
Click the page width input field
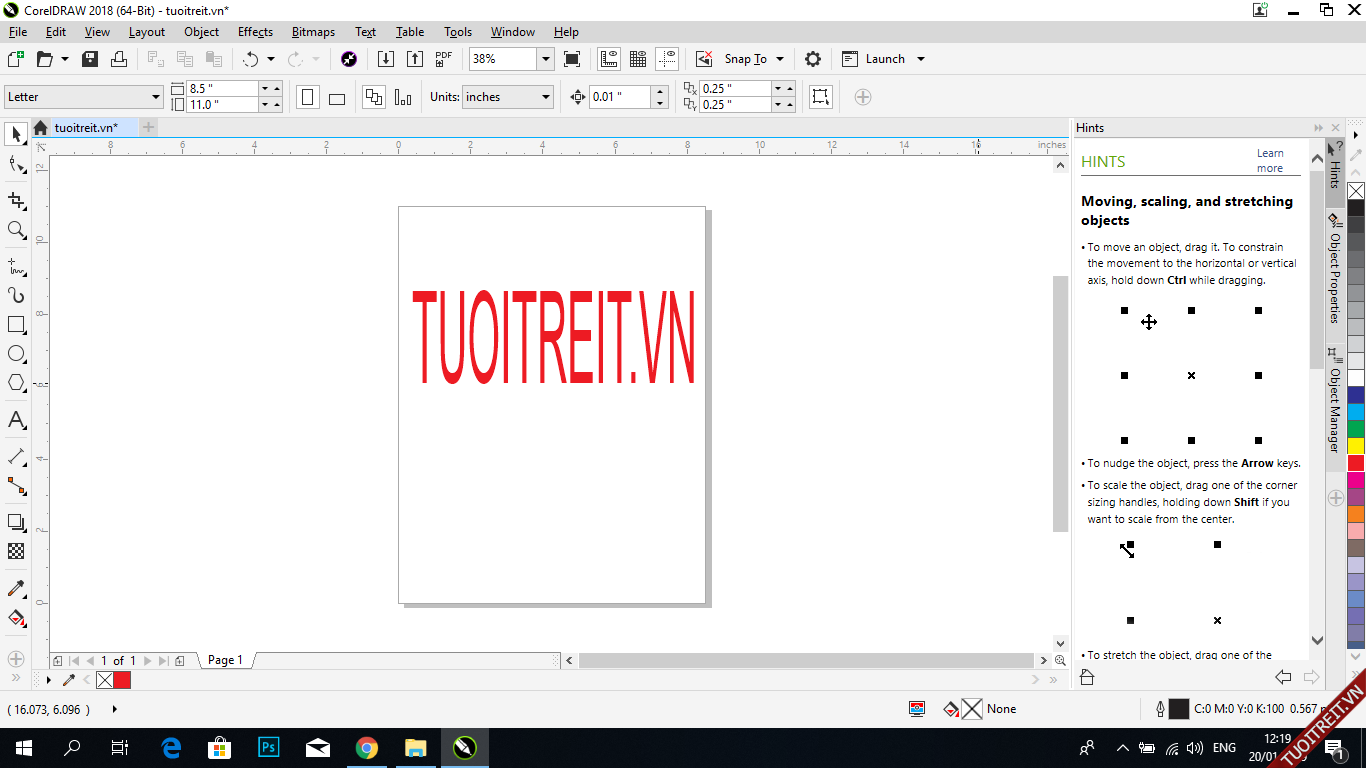(222, 89)
